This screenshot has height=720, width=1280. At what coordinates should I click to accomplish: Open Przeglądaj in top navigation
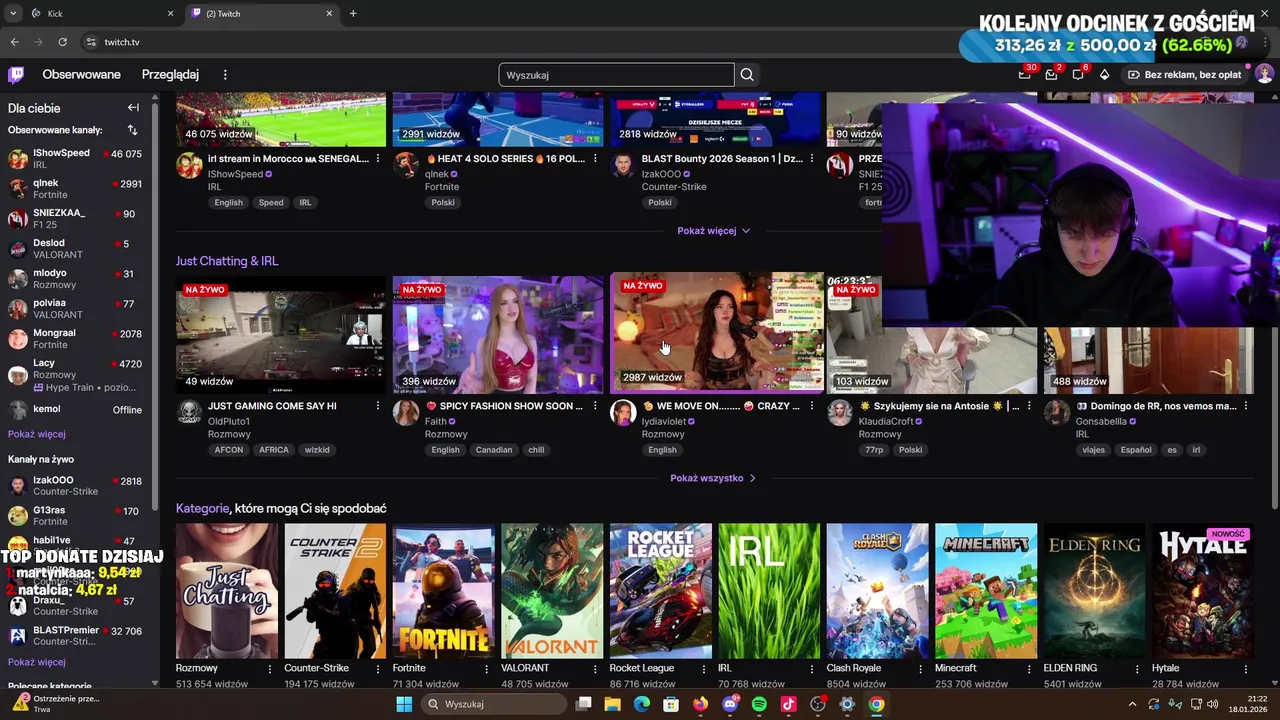170,74
